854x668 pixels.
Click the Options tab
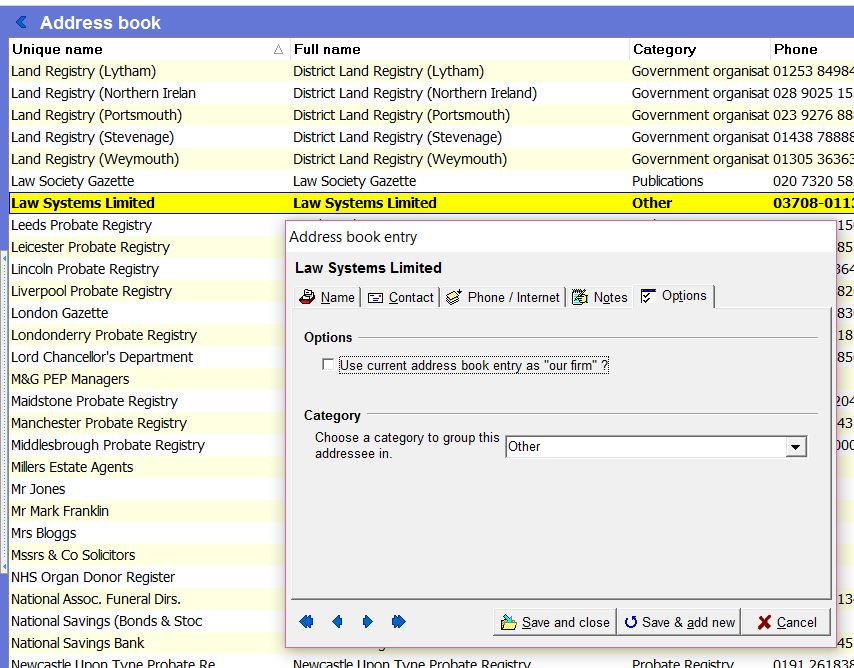[x=674, y=296]
